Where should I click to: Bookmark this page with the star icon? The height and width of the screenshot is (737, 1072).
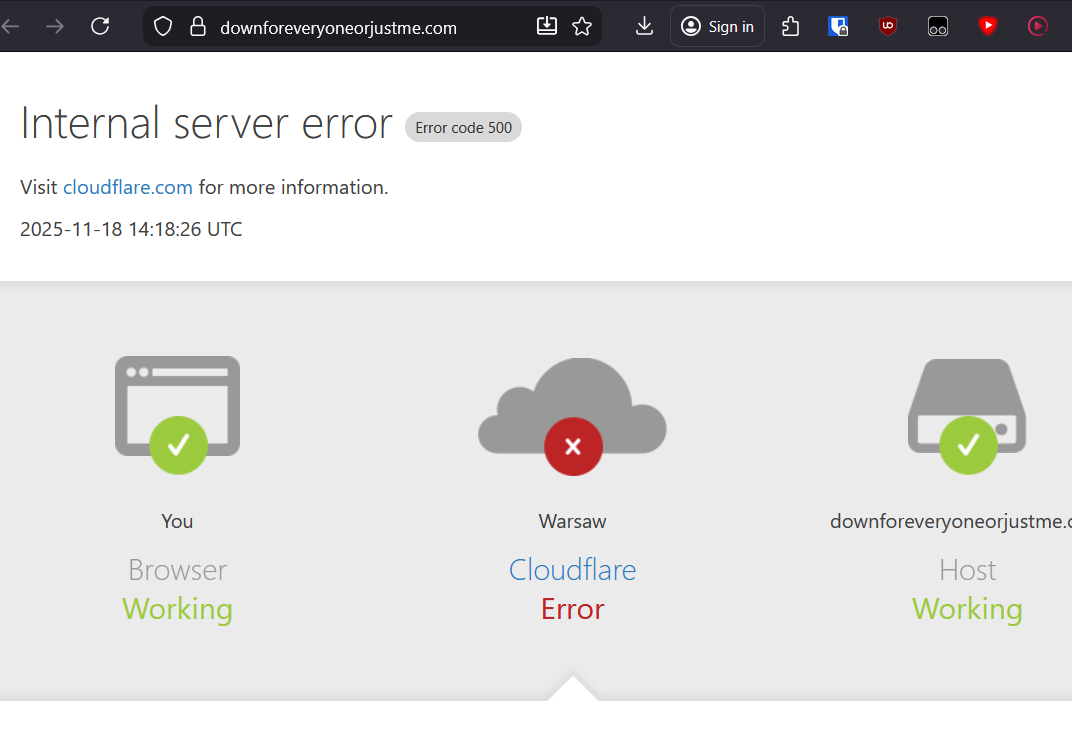(582, 27)
